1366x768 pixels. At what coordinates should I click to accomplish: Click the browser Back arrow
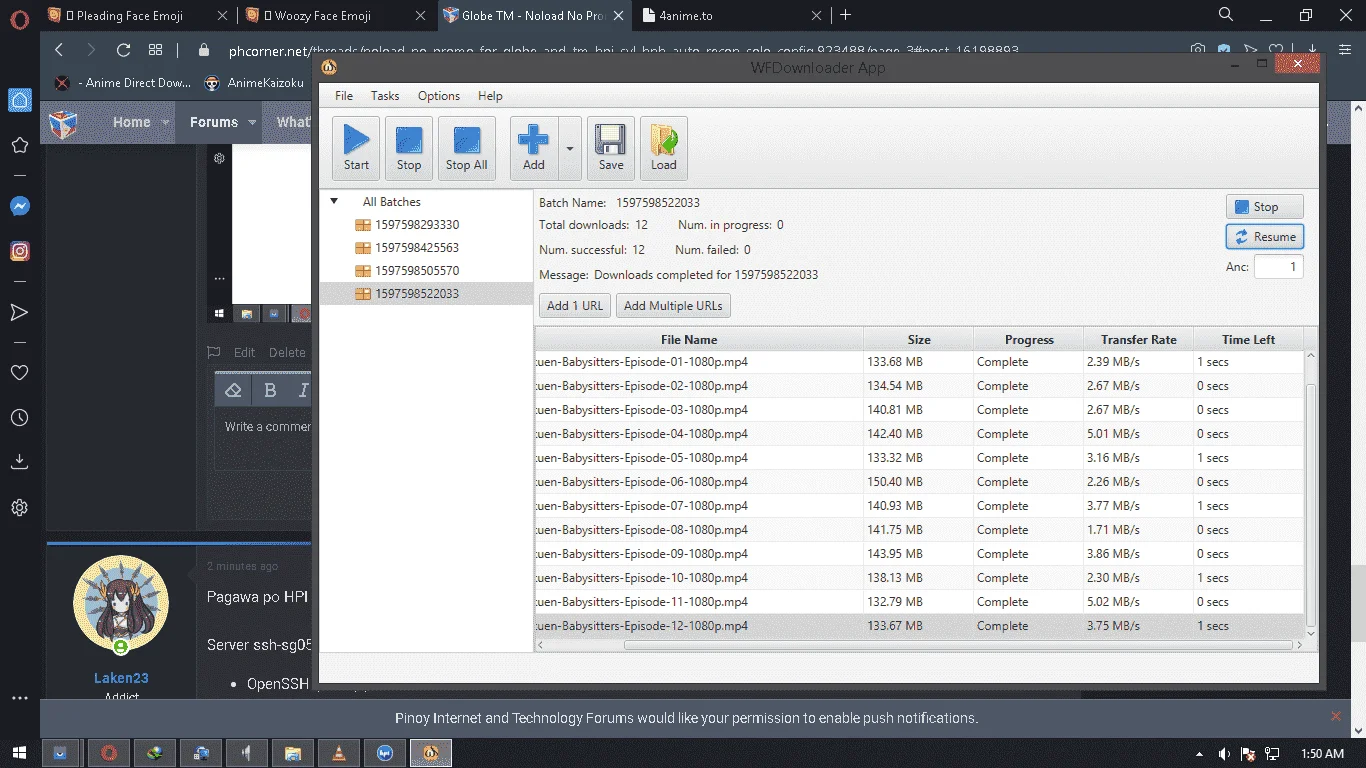tap(59, 50)
